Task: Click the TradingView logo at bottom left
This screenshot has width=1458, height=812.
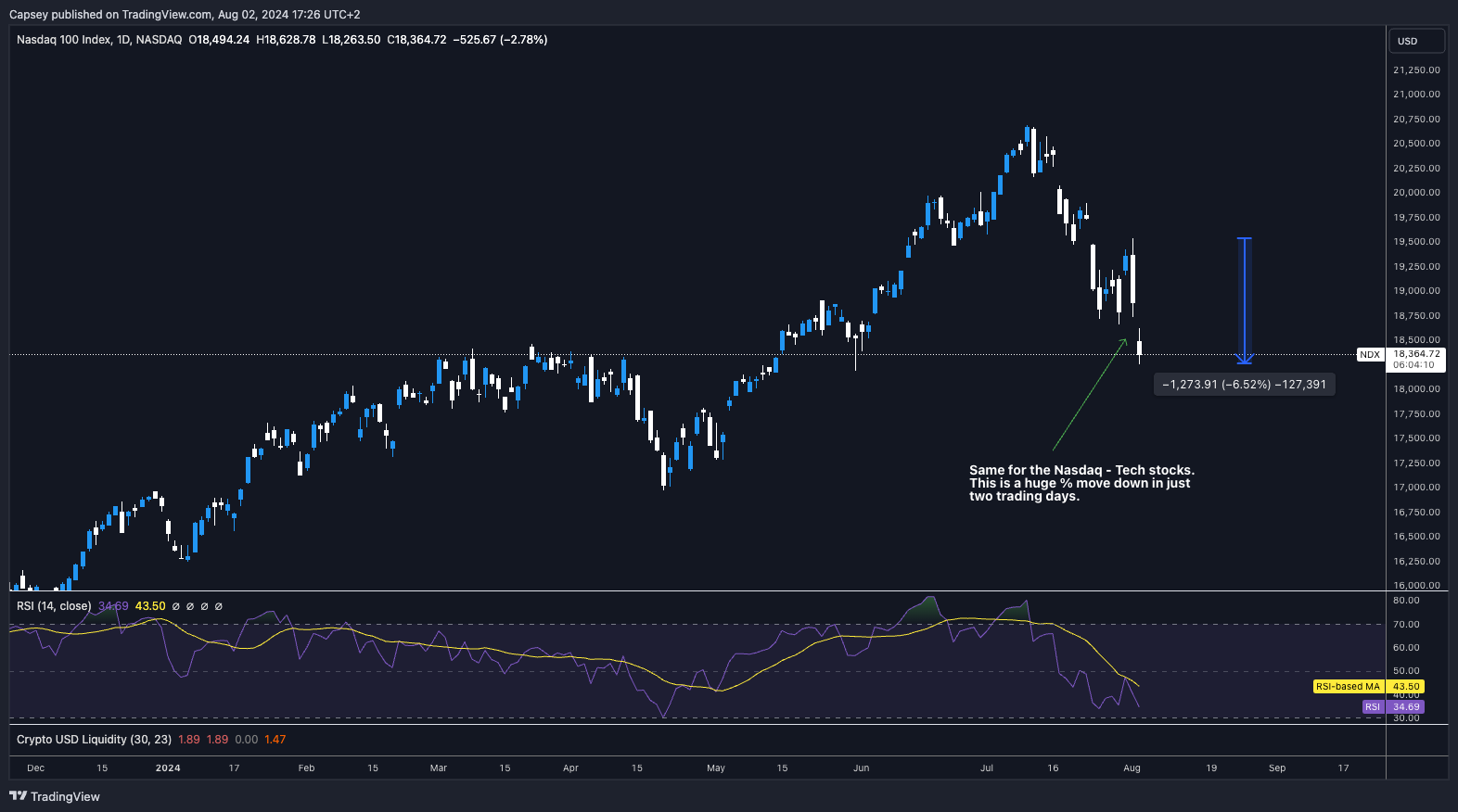Action: coord(55,796)
